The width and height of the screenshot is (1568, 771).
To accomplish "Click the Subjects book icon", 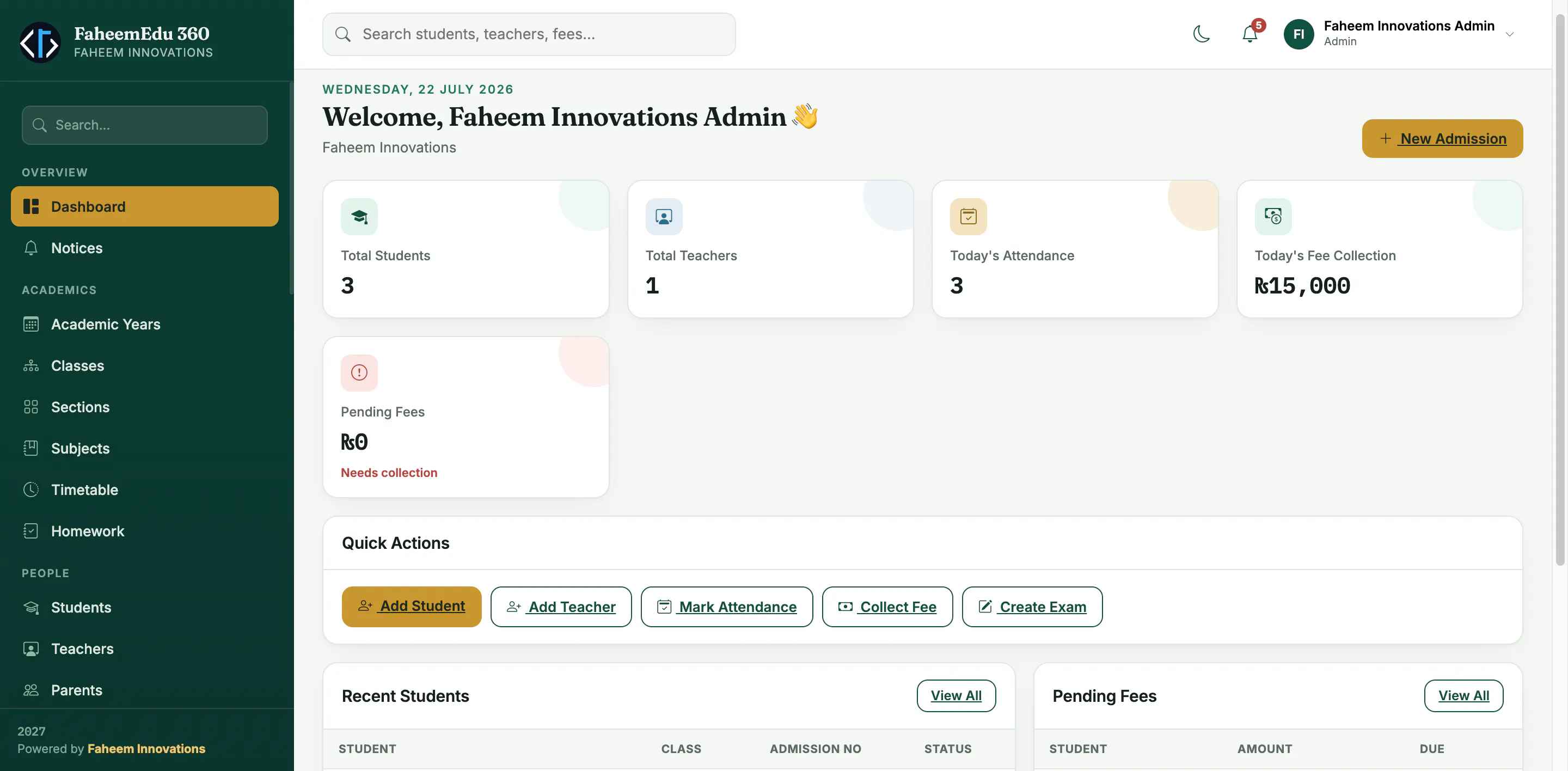I will coord(31,449).
